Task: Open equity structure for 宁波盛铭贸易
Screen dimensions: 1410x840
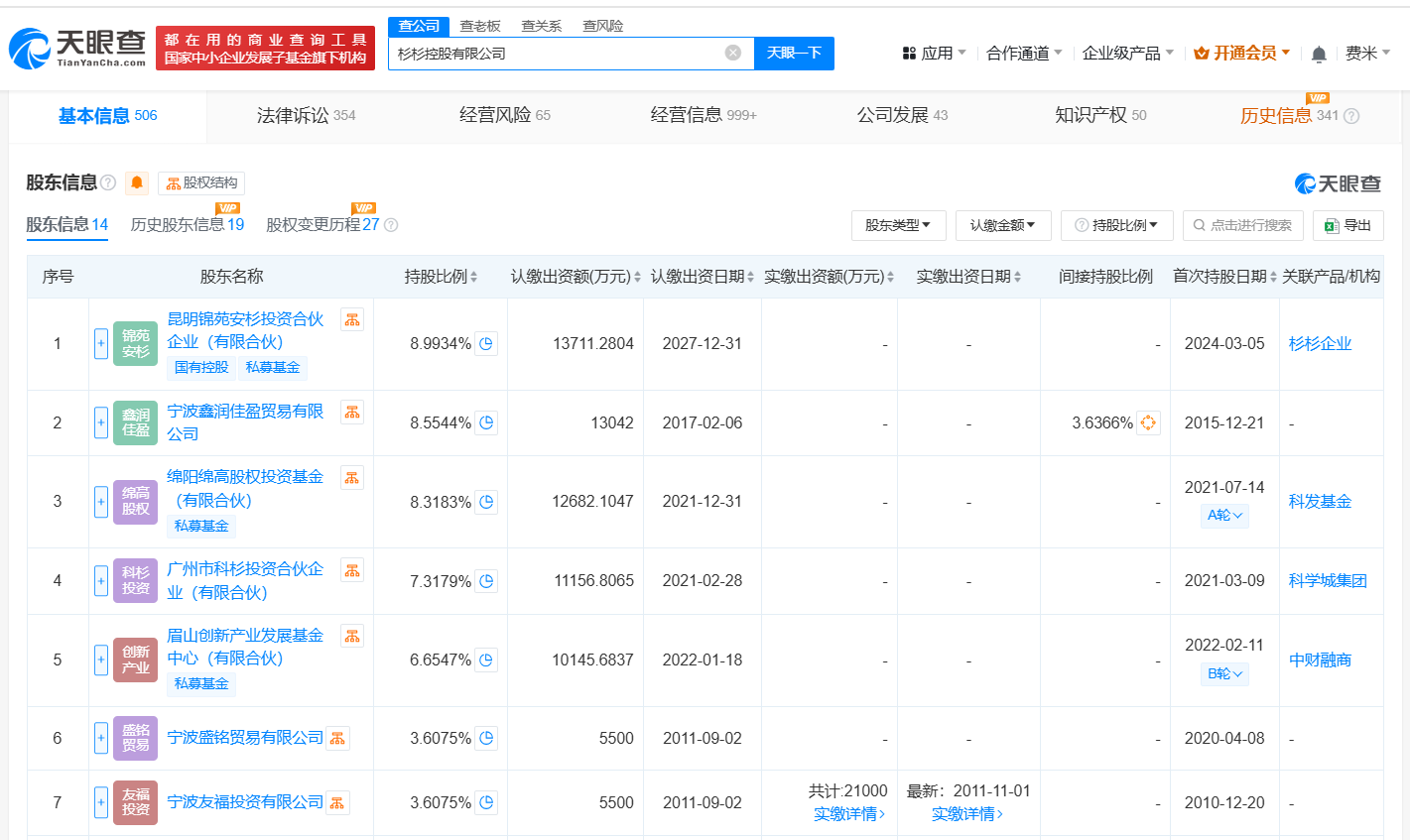Action: 338,738
